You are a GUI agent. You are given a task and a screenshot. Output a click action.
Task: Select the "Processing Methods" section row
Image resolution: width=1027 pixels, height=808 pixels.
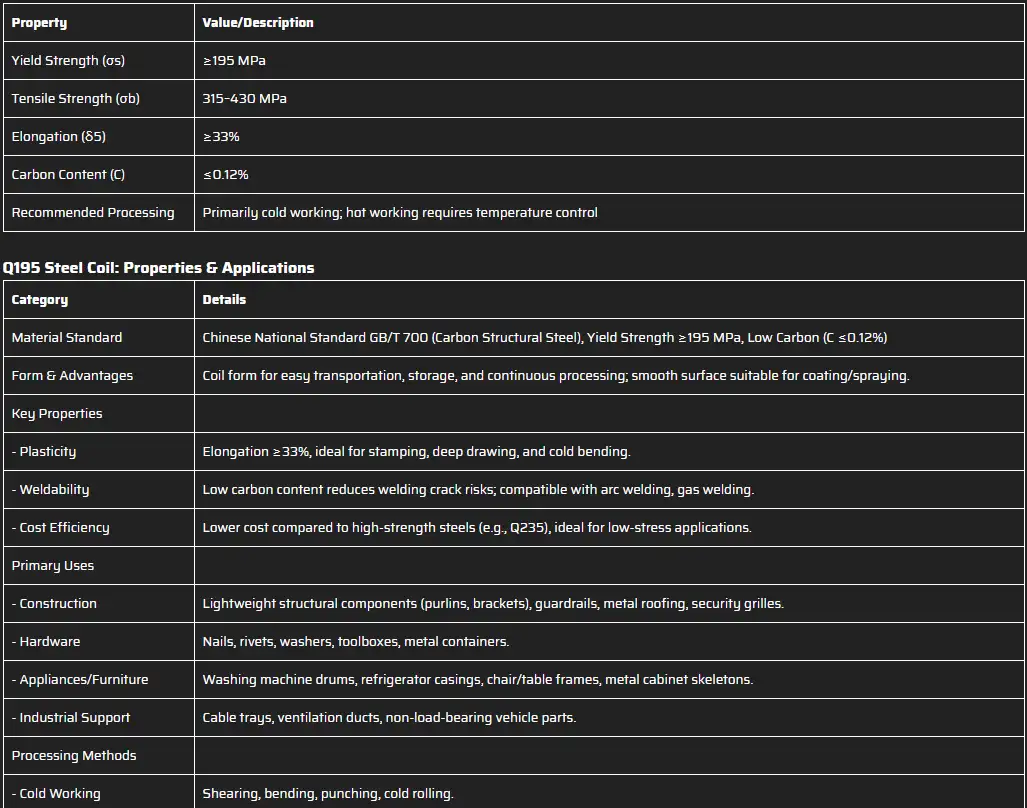pos(74,755)
